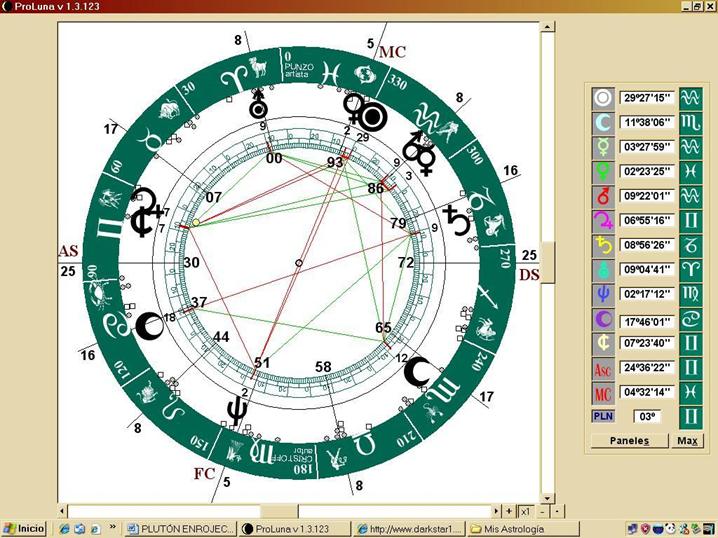The width and height of the screenshot is (718, 538).
Task: Click the Sun planet icon in panel
Action: [x=602, y=98]
